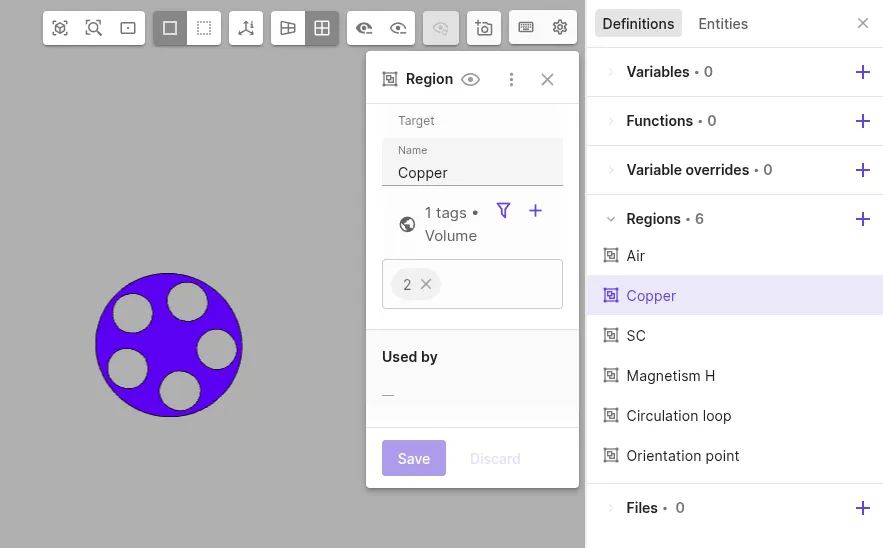This screenshot has height=548, width=883.
Task: Select the Air region
Action: click(734, 256)
